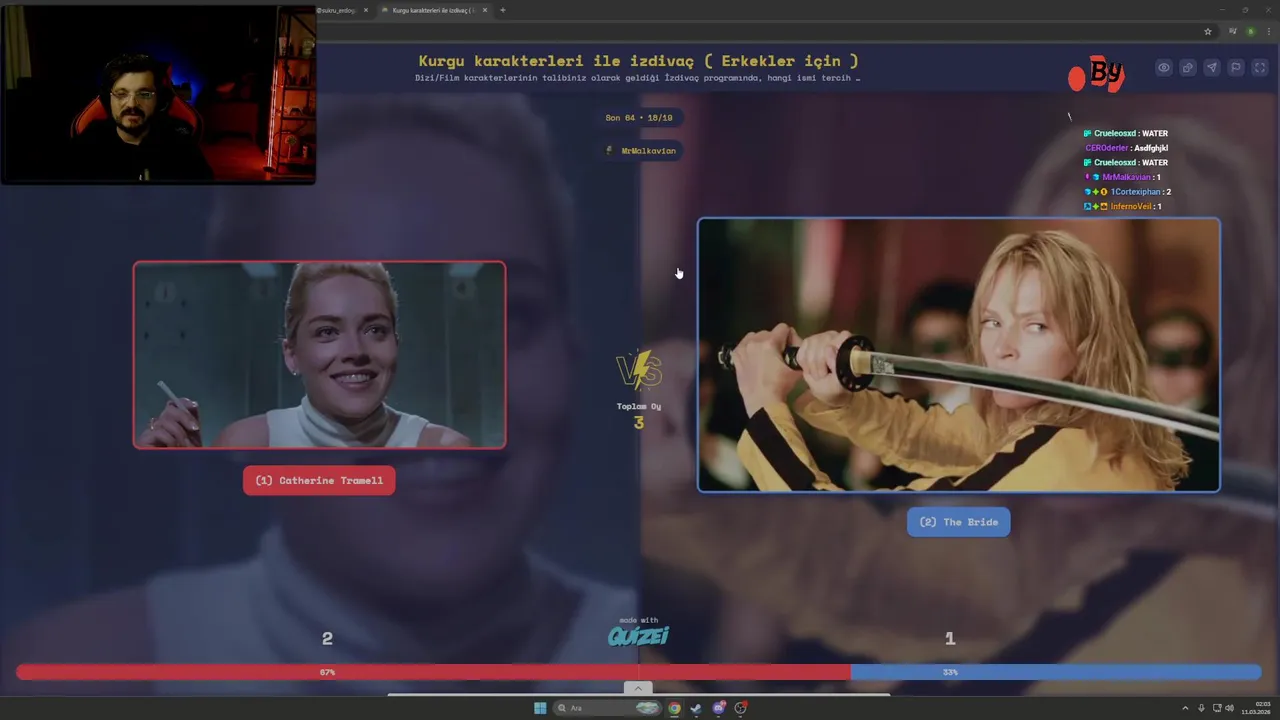This screenshot has width=1280, height=720.
Task: Open the green Chrome profile avatar
Action: (x=1250, y=31)
